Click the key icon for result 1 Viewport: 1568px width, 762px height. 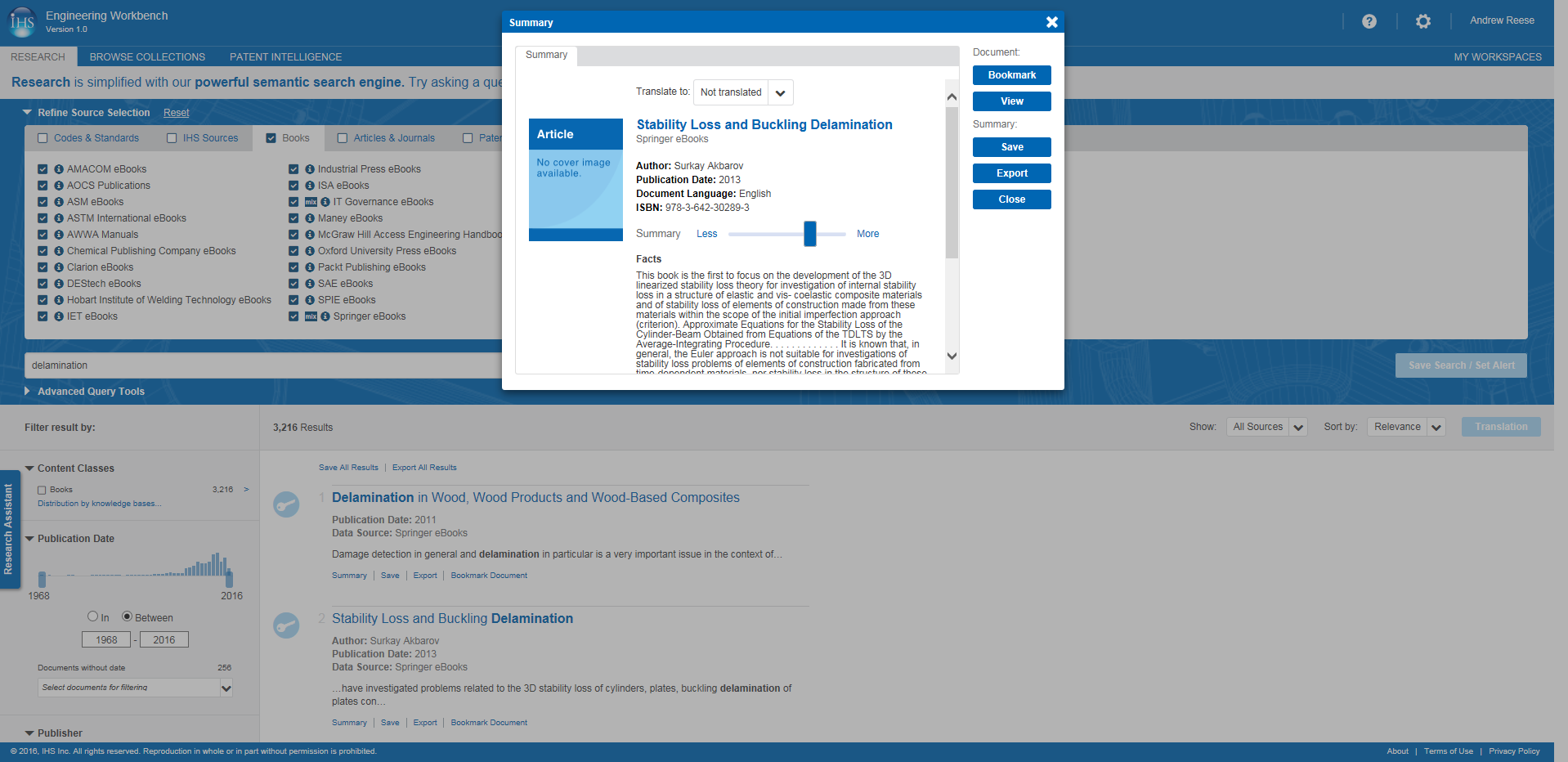[286, 504]
